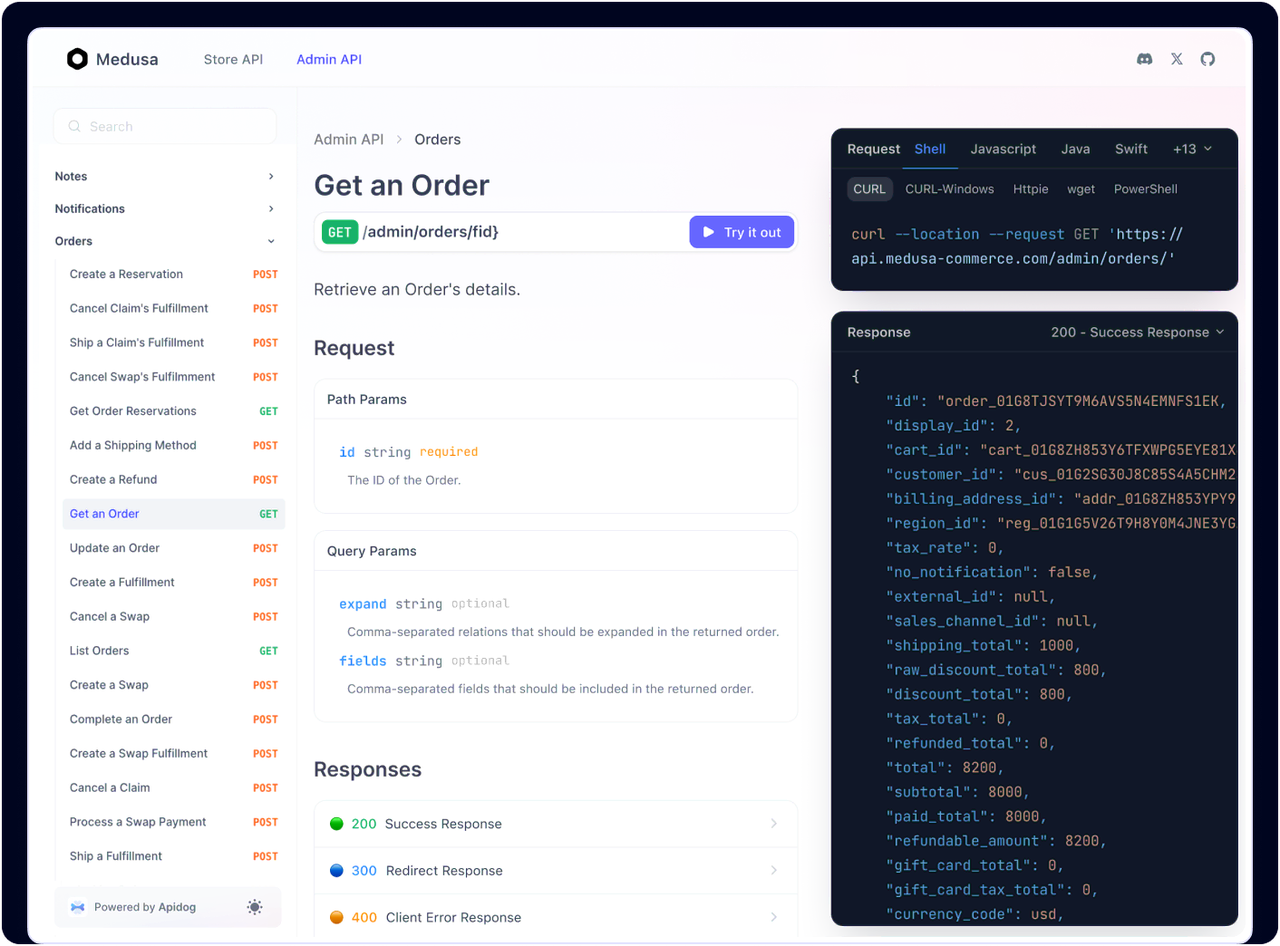The height and width of the screenshot is (946, 1280).
Task: Open Cancel Swap's Fulfillment endpoint
Action: 174,377
